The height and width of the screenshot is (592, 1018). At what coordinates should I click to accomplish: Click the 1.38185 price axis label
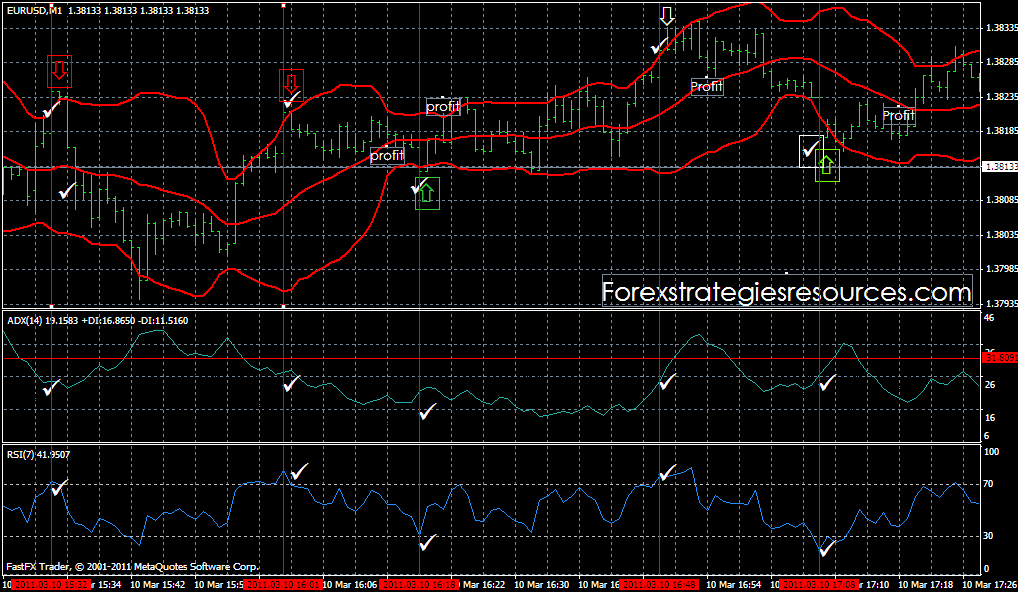pos(1000,130)
